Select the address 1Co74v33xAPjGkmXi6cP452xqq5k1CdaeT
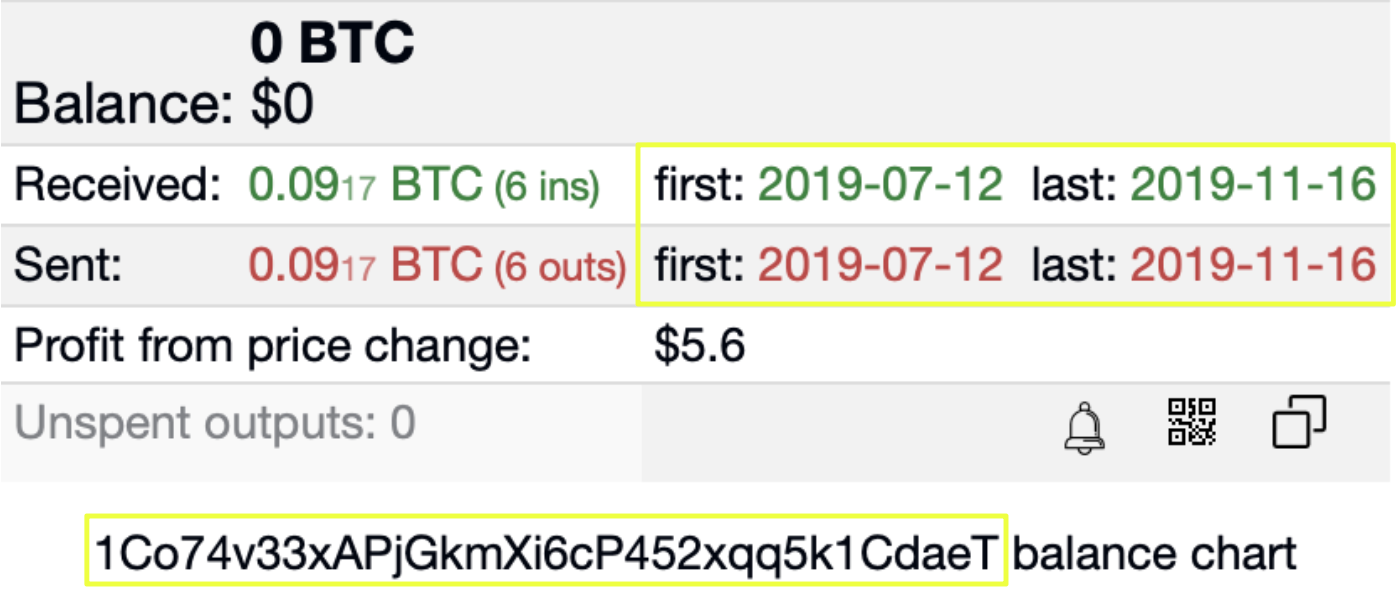The image size is (1398, 592). click(x=546, y=551)
